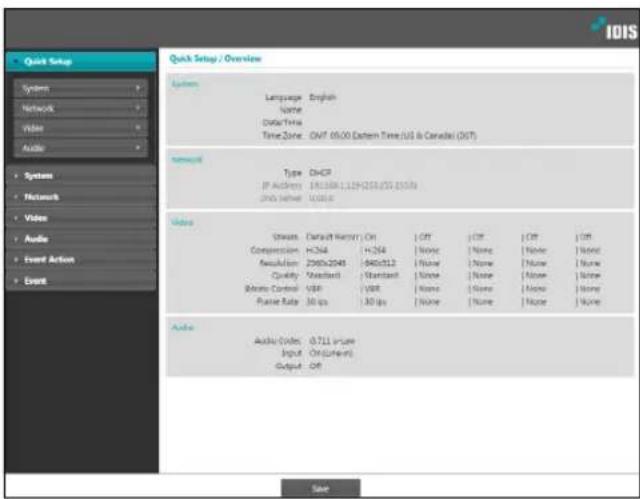Select the Language value English
Screen dimensions: 640x499
[x=322, y=97]
